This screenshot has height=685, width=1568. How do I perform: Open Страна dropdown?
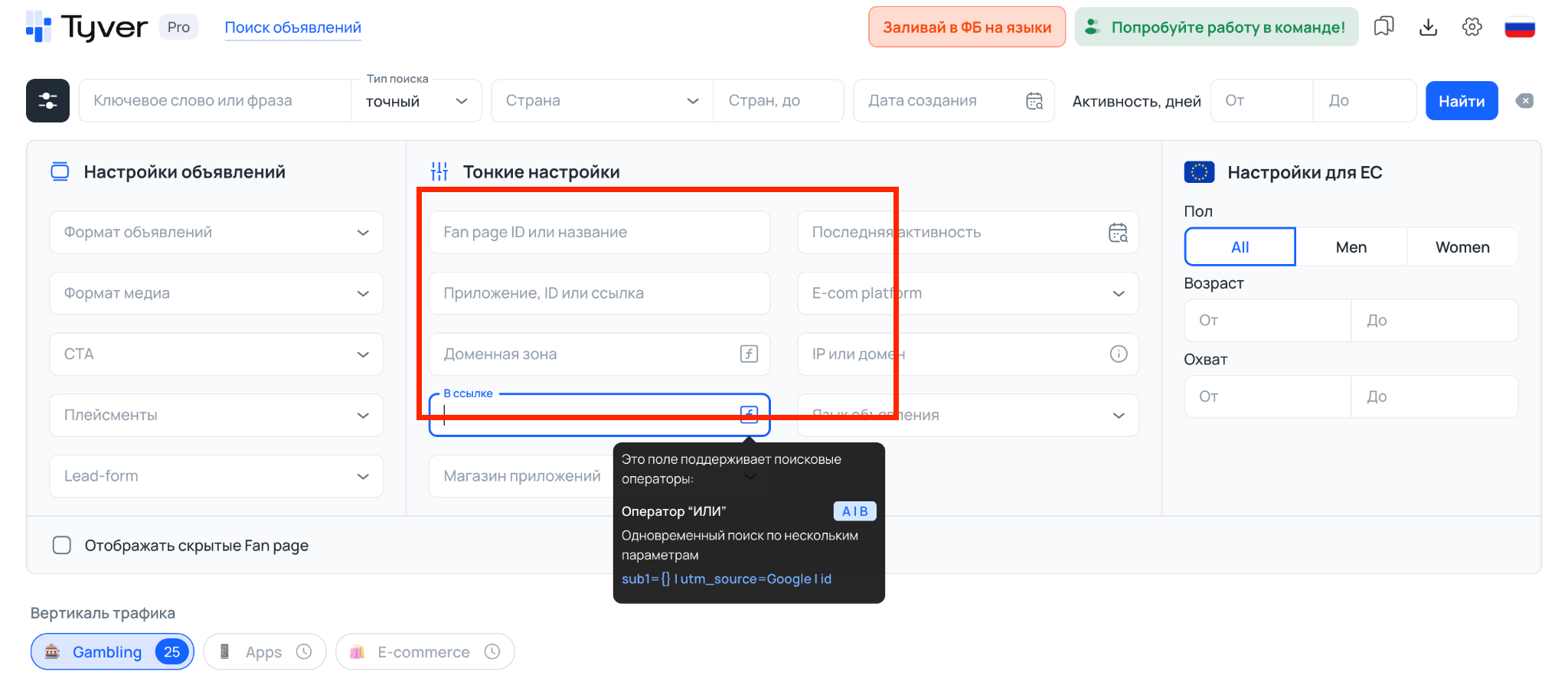603,101
